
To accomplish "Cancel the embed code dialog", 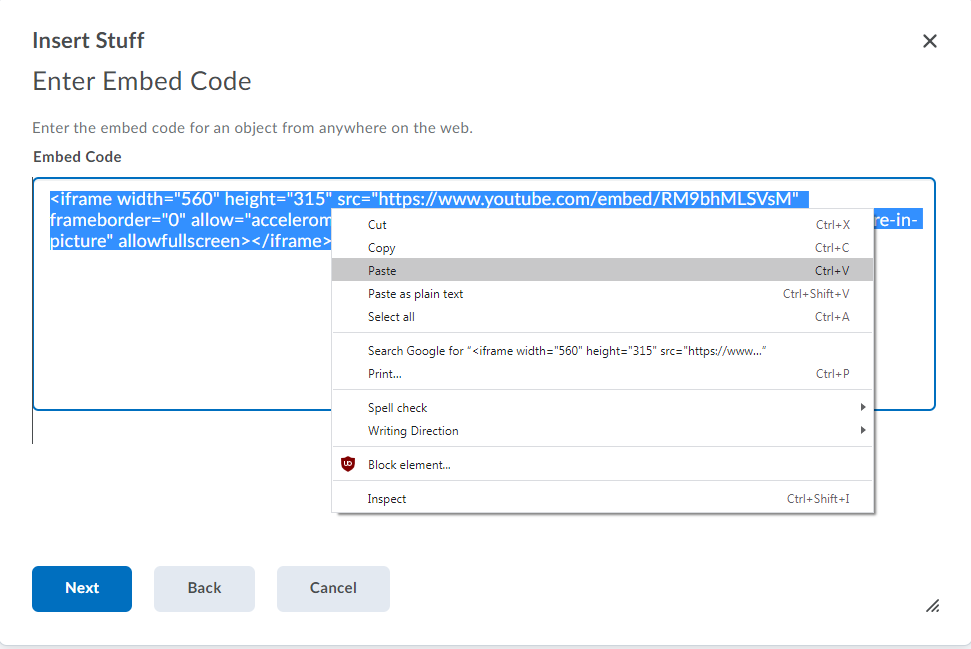I will pyautogui.click(x=333, y=588).
